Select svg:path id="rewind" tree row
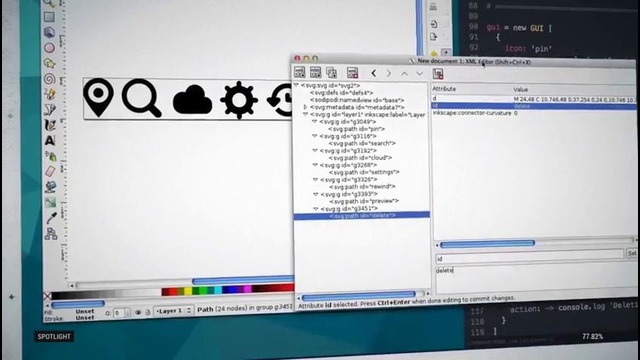Screen dimensions: 640x360 pos(362,187)
